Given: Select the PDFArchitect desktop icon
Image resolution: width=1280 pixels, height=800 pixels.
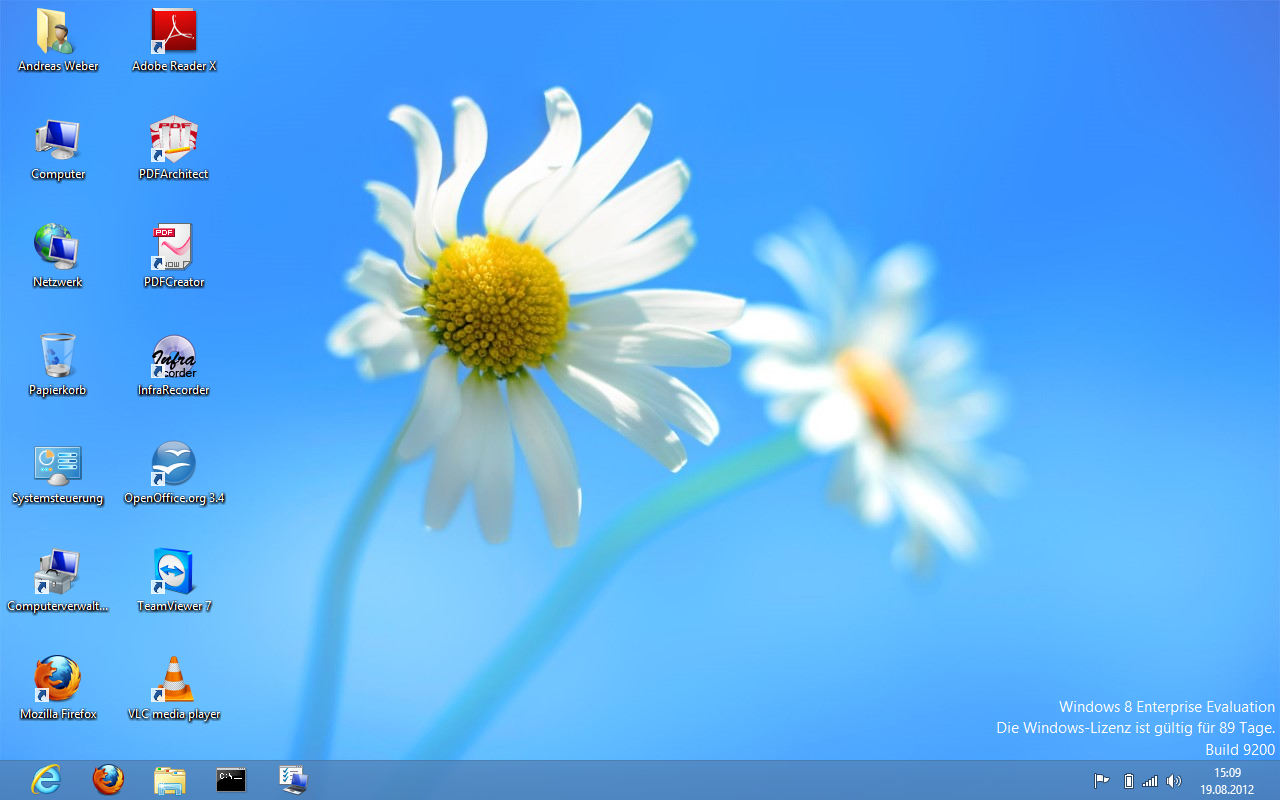Looking at the screenshot, I should [x=174, y=140].
